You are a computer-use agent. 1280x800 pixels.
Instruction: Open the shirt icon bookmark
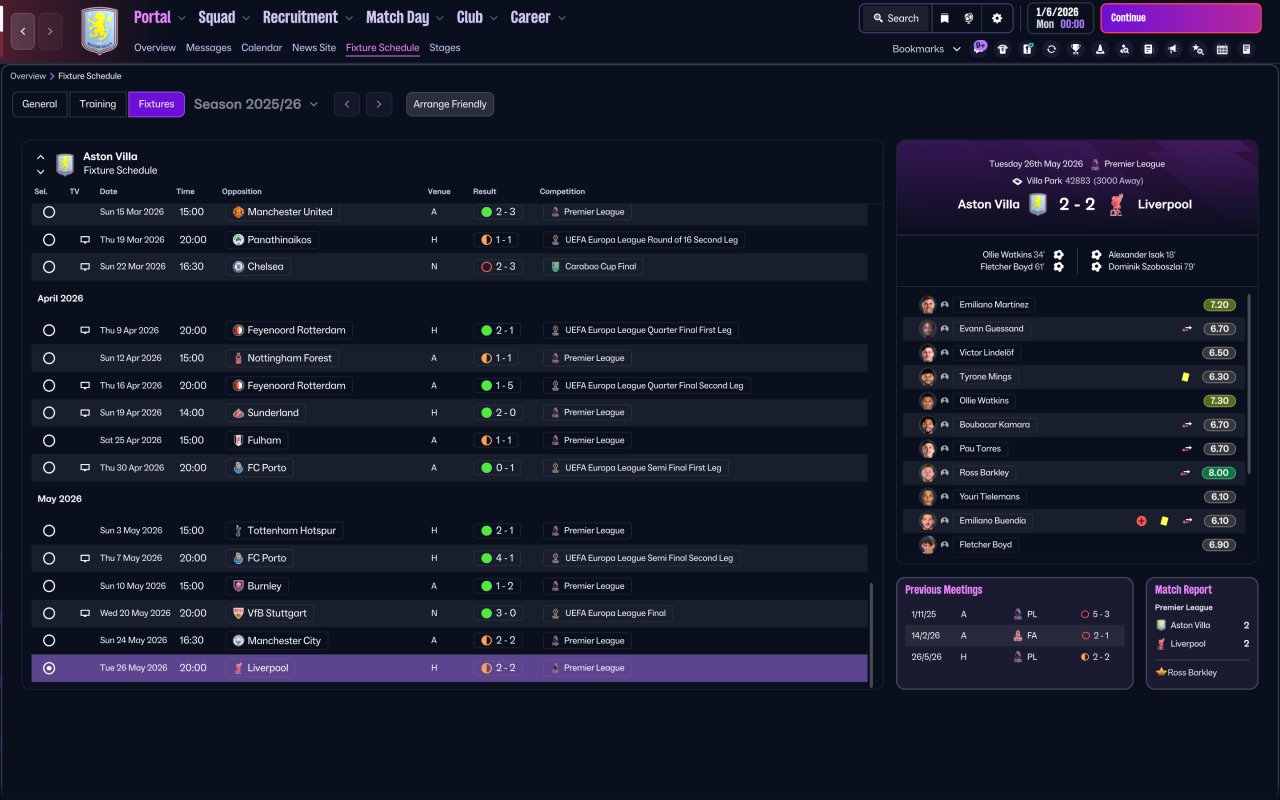(1003, 49)
